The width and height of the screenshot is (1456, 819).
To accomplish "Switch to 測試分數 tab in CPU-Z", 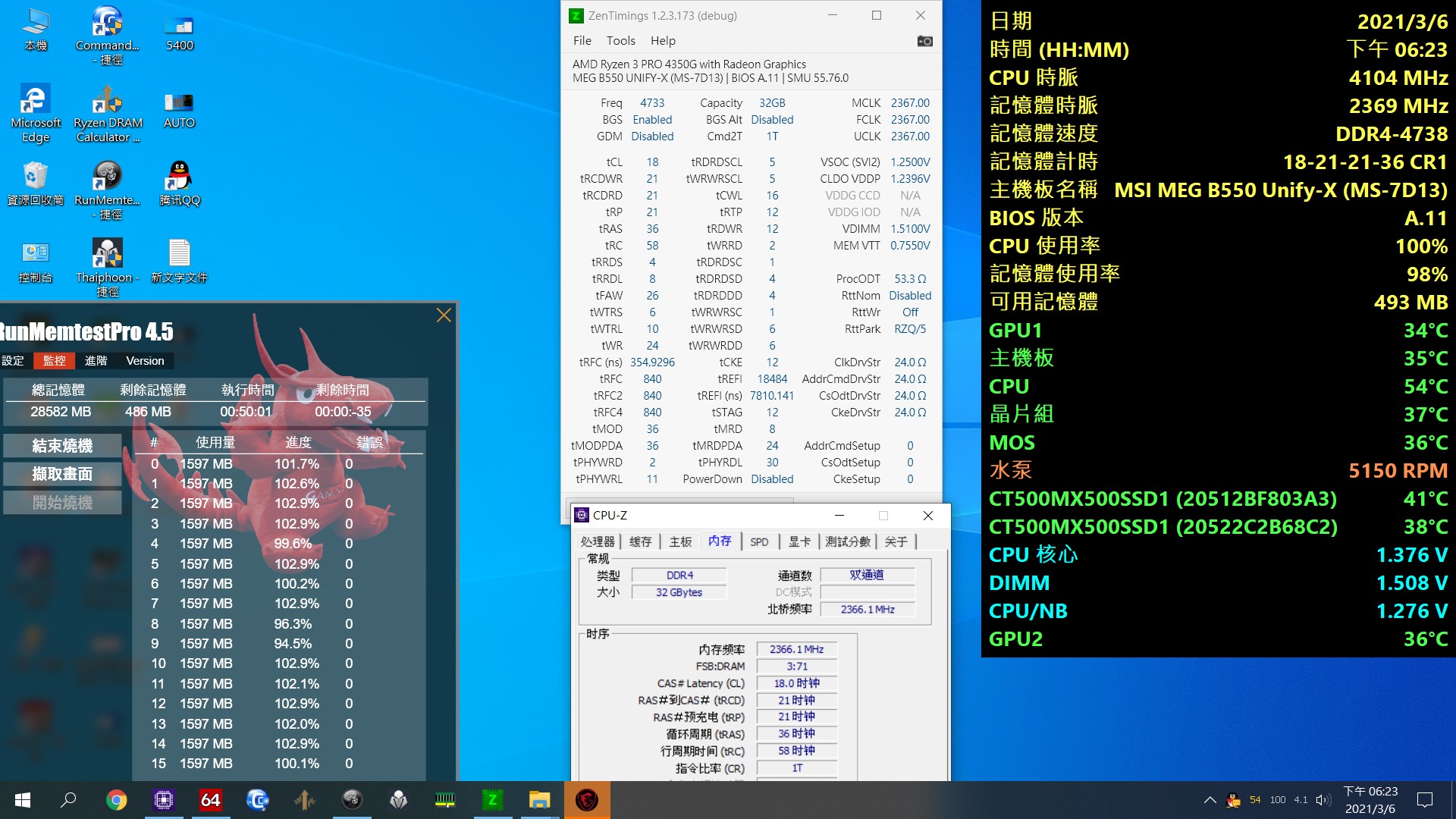I will coord(848,541).
